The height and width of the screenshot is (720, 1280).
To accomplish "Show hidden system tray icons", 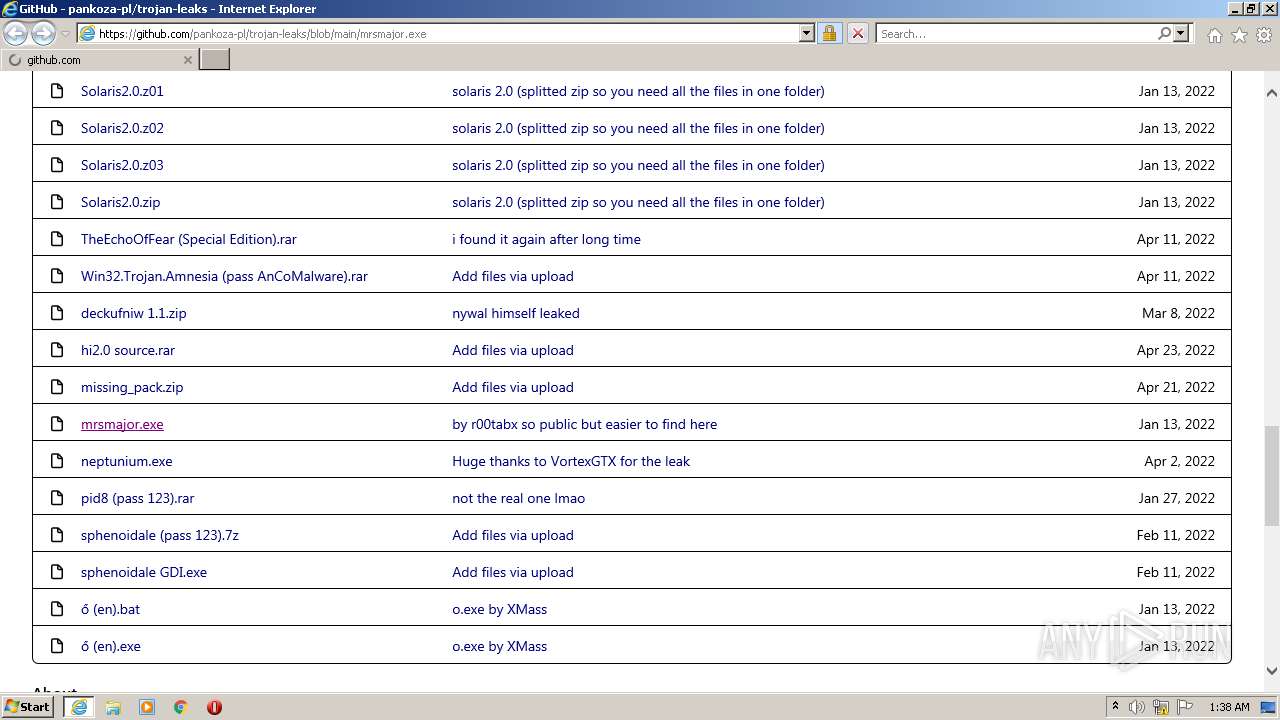I will pos(1115,707).
